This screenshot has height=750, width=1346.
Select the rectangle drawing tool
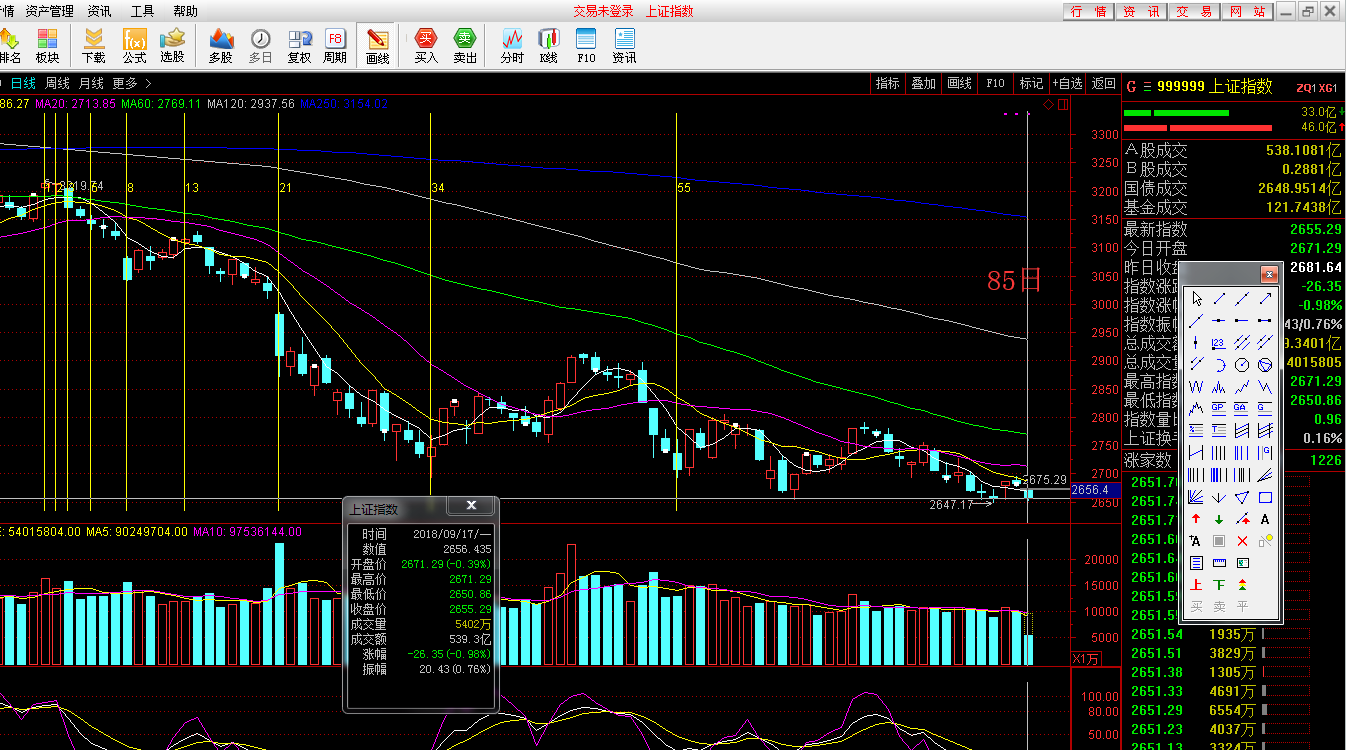coord(1265,498)
